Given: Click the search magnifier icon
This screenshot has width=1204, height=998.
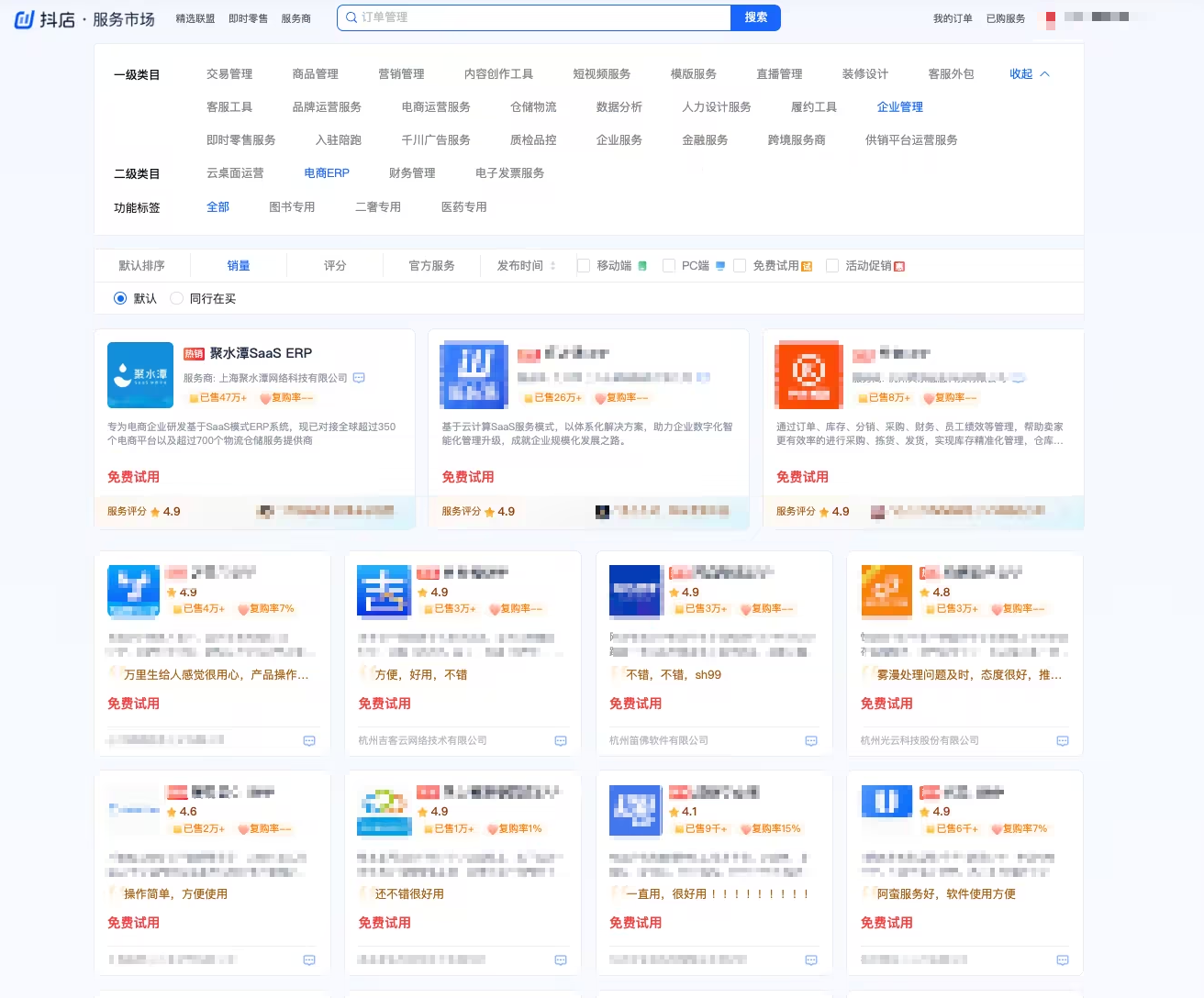Looking at the screenshot, I should pos(351,17).
